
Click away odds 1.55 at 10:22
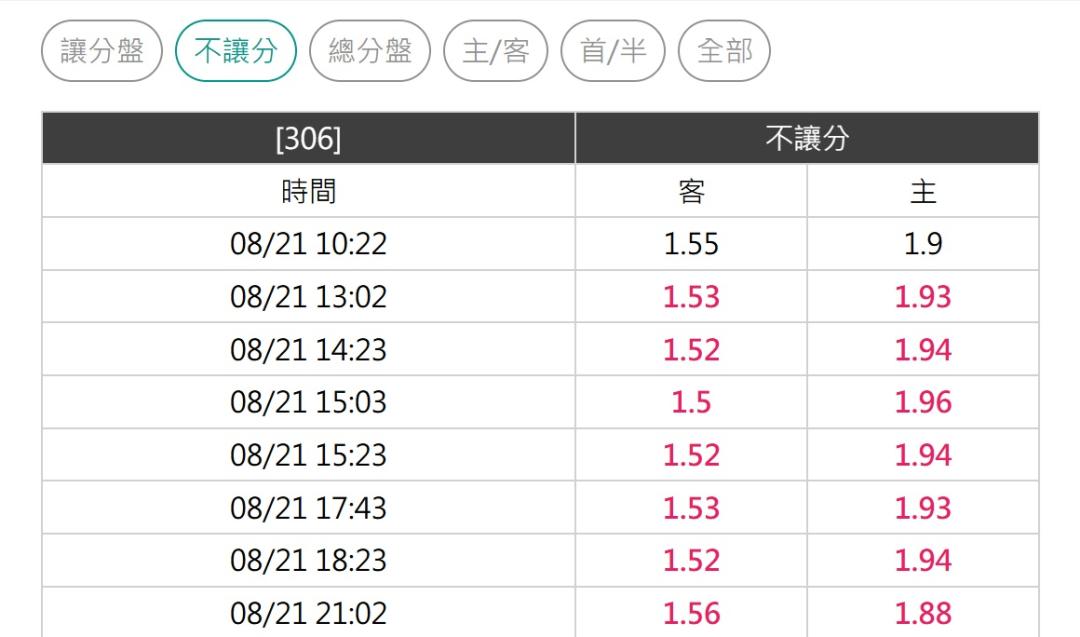pyautogui.click(x=691, y=244)
